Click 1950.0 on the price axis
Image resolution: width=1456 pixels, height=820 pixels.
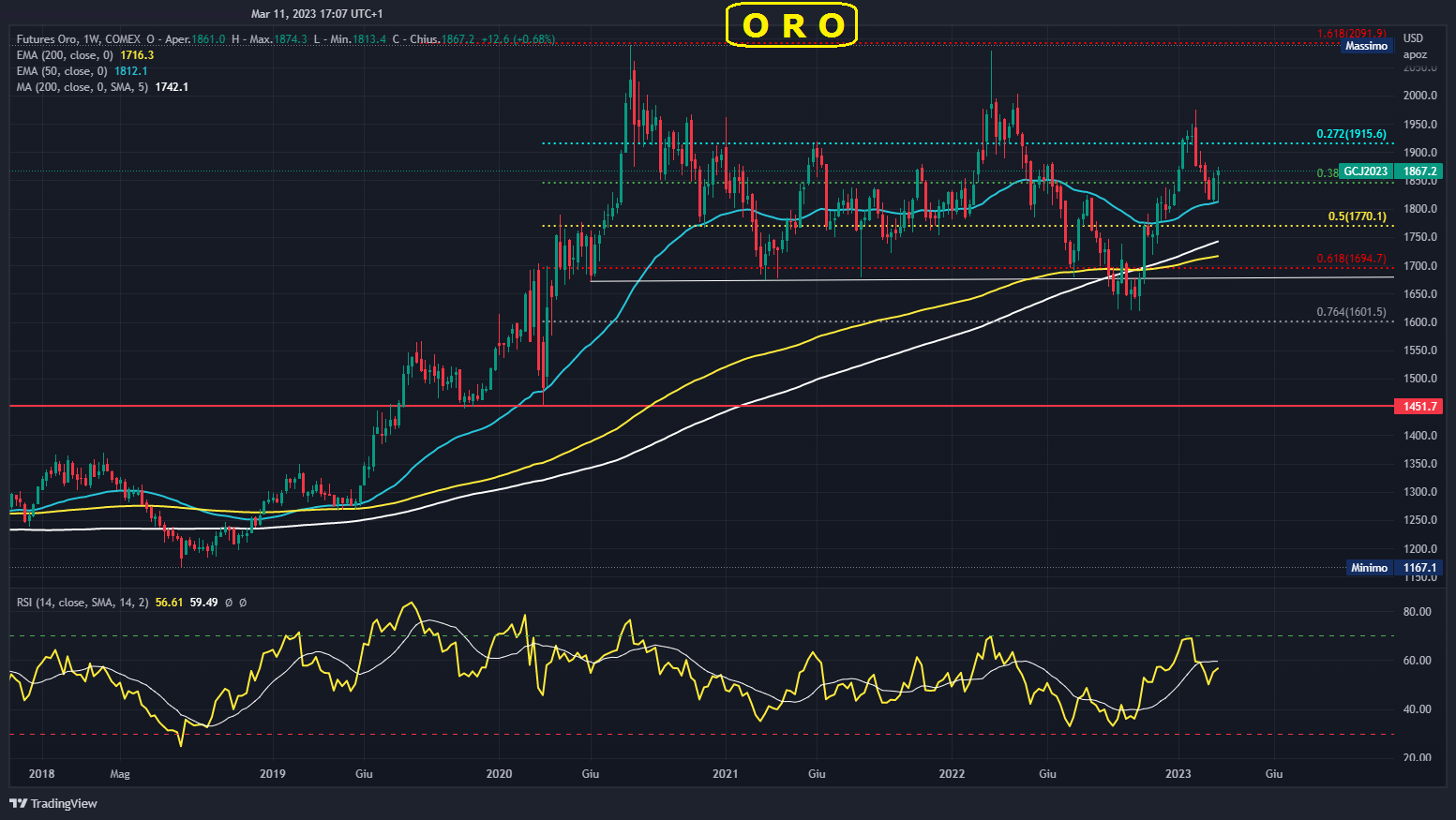click(x=1419, y=125)
